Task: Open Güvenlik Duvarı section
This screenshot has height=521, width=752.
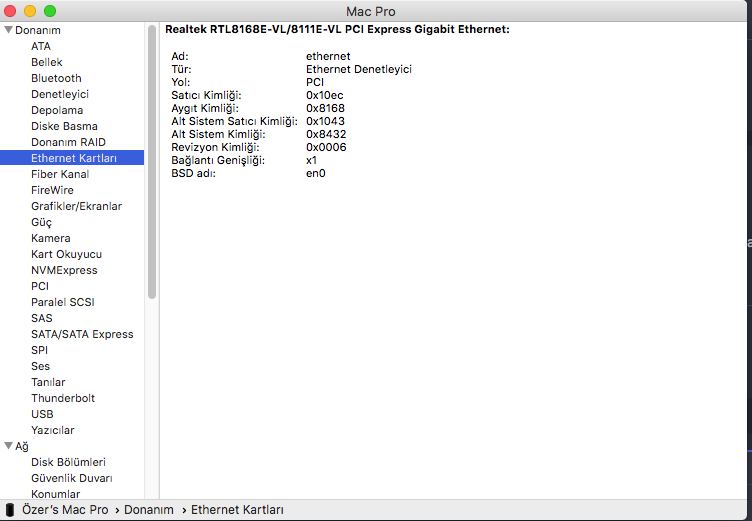Action: (71, 478)
